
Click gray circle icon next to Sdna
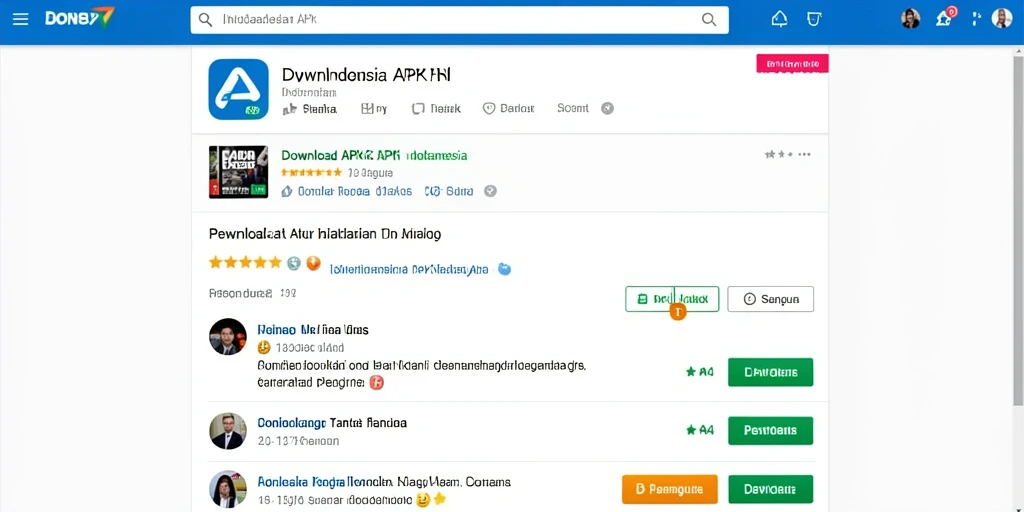point(490,191)
